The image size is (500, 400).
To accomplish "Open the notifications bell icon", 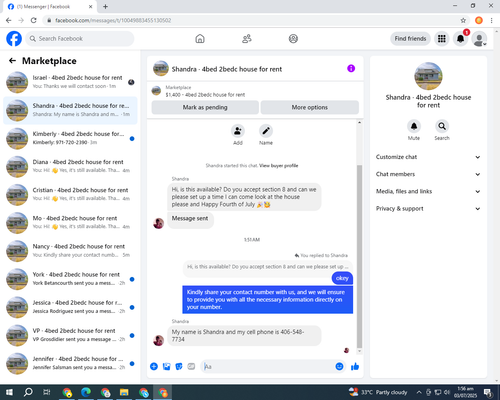I will point(460,39).
